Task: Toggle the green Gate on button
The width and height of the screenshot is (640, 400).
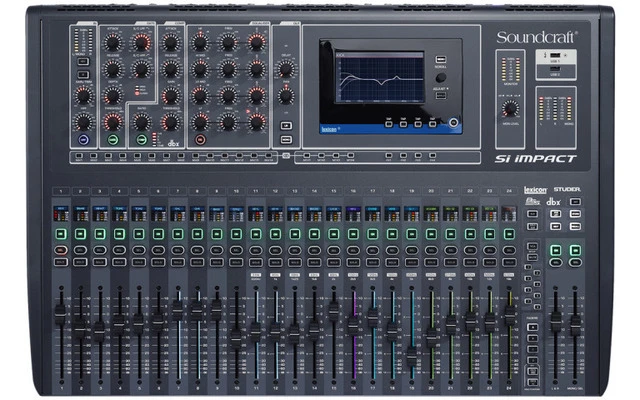Action: (x=113, y=140)
